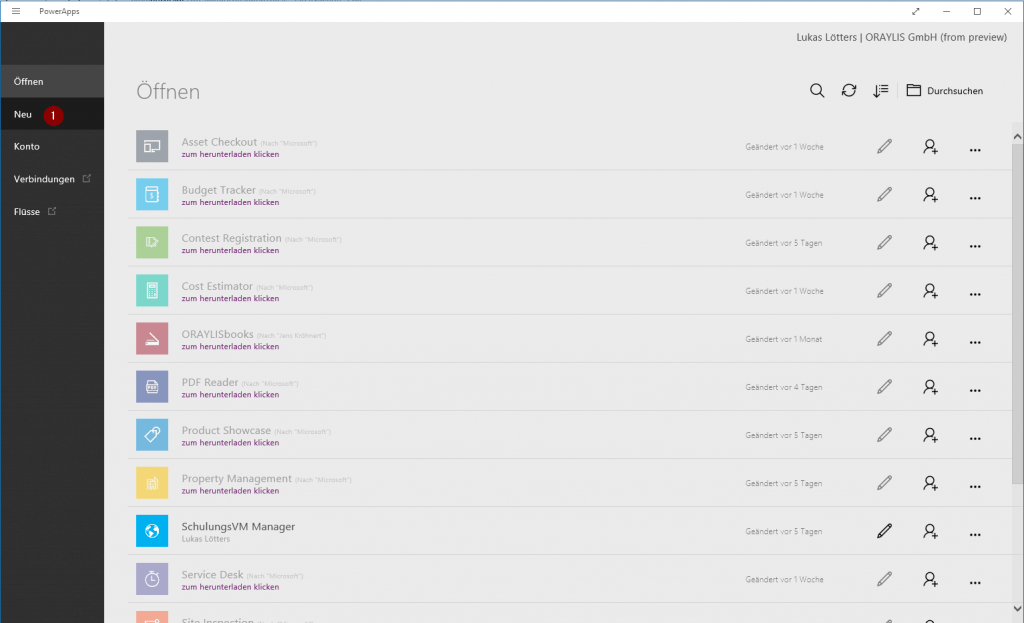The image size is (1024, 623).
Task: Click the full-screen expand arrows in title bar
Action: [916, 11]
